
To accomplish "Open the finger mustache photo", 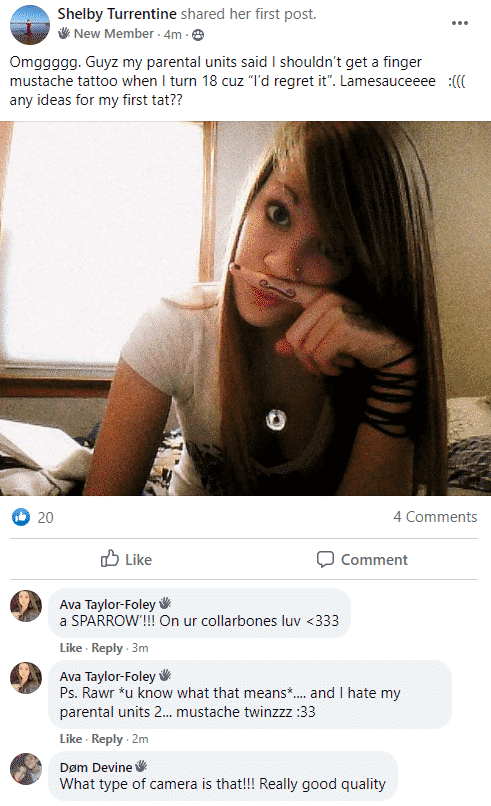I will click(x=245, y=308).
